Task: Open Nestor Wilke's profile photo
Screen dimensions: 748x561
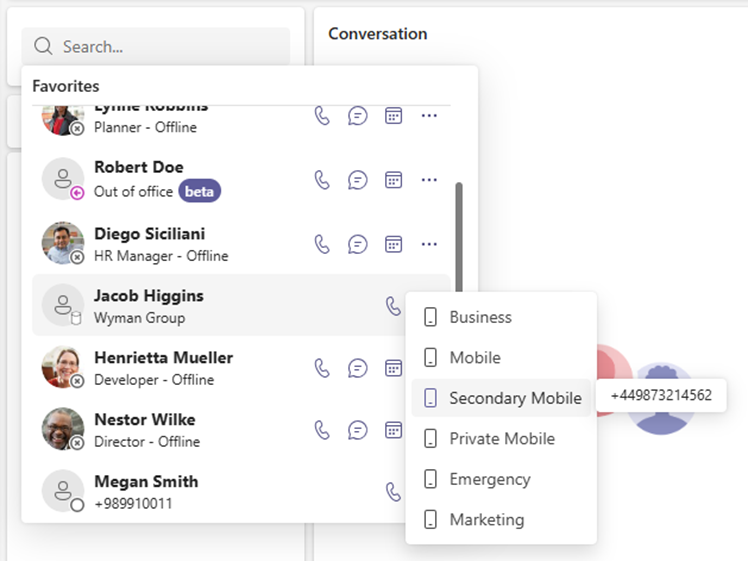Action: (63, 429)
